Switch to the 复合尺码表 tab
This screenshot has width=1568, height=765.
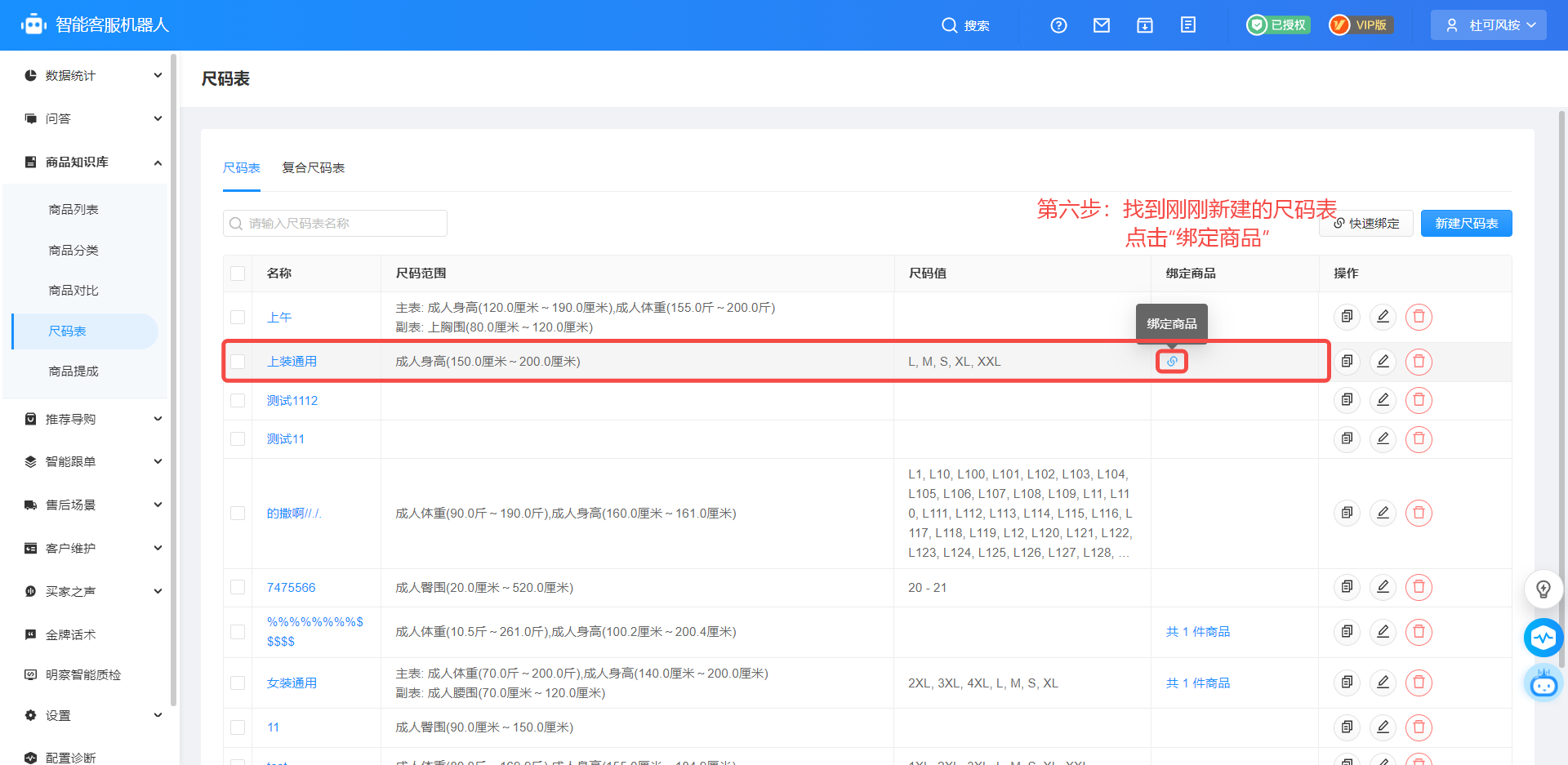(313, 167)
